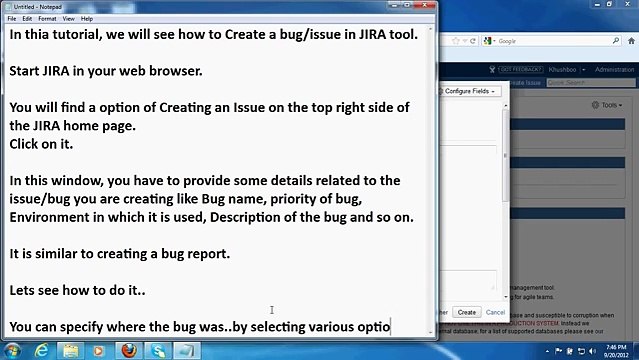The image size is (639, 360).
Task: Click volume speaker tray icon
Action: 593,351
